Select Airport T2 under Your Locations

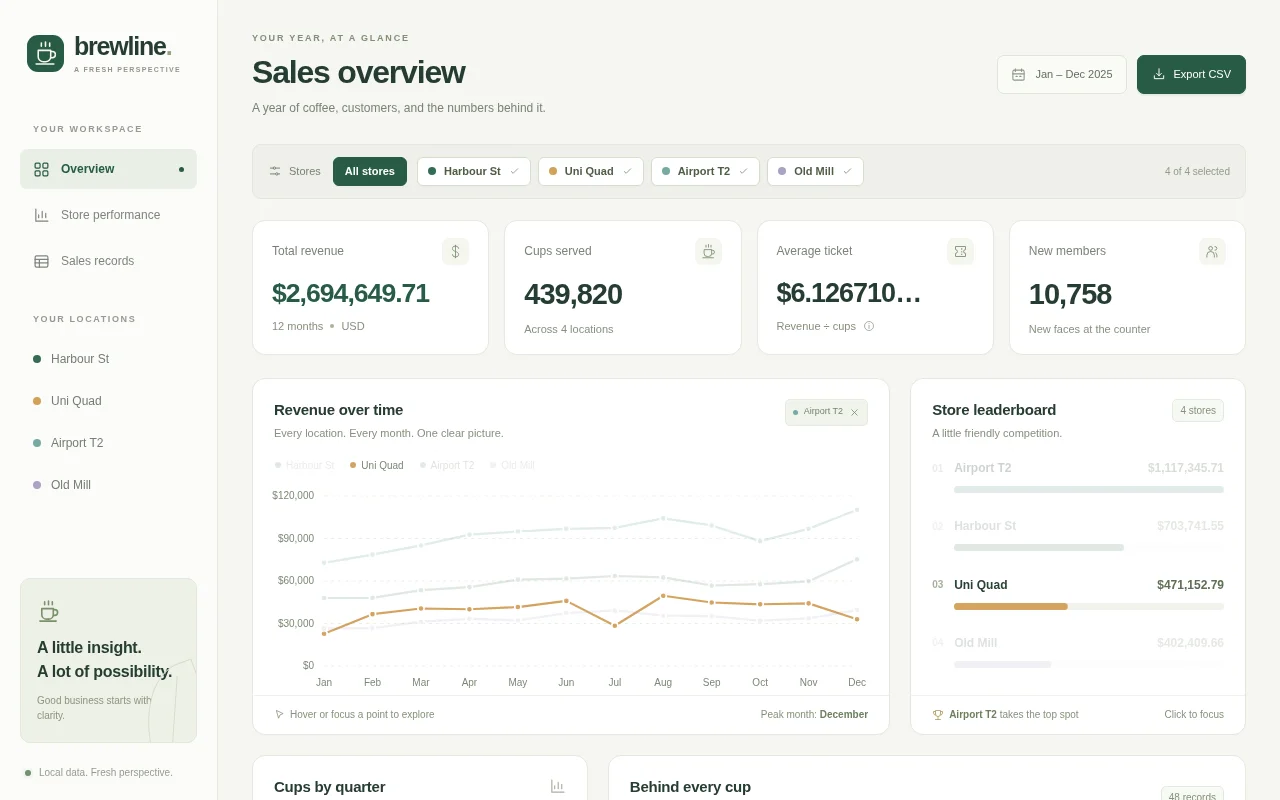pyautogui.click(x=108, y=443)
